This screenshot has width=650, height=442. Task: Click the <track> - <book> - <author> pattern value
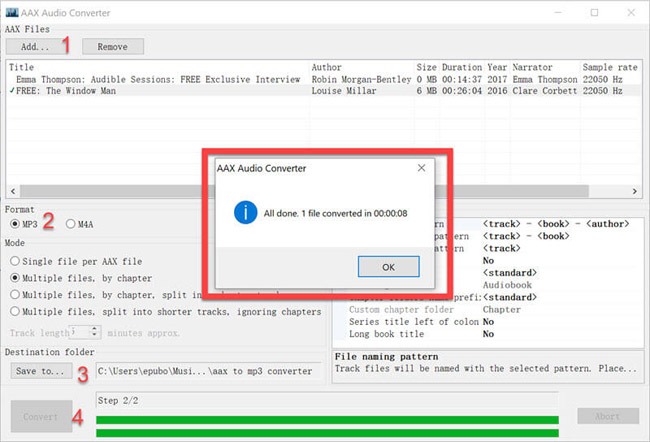(556, 224)
